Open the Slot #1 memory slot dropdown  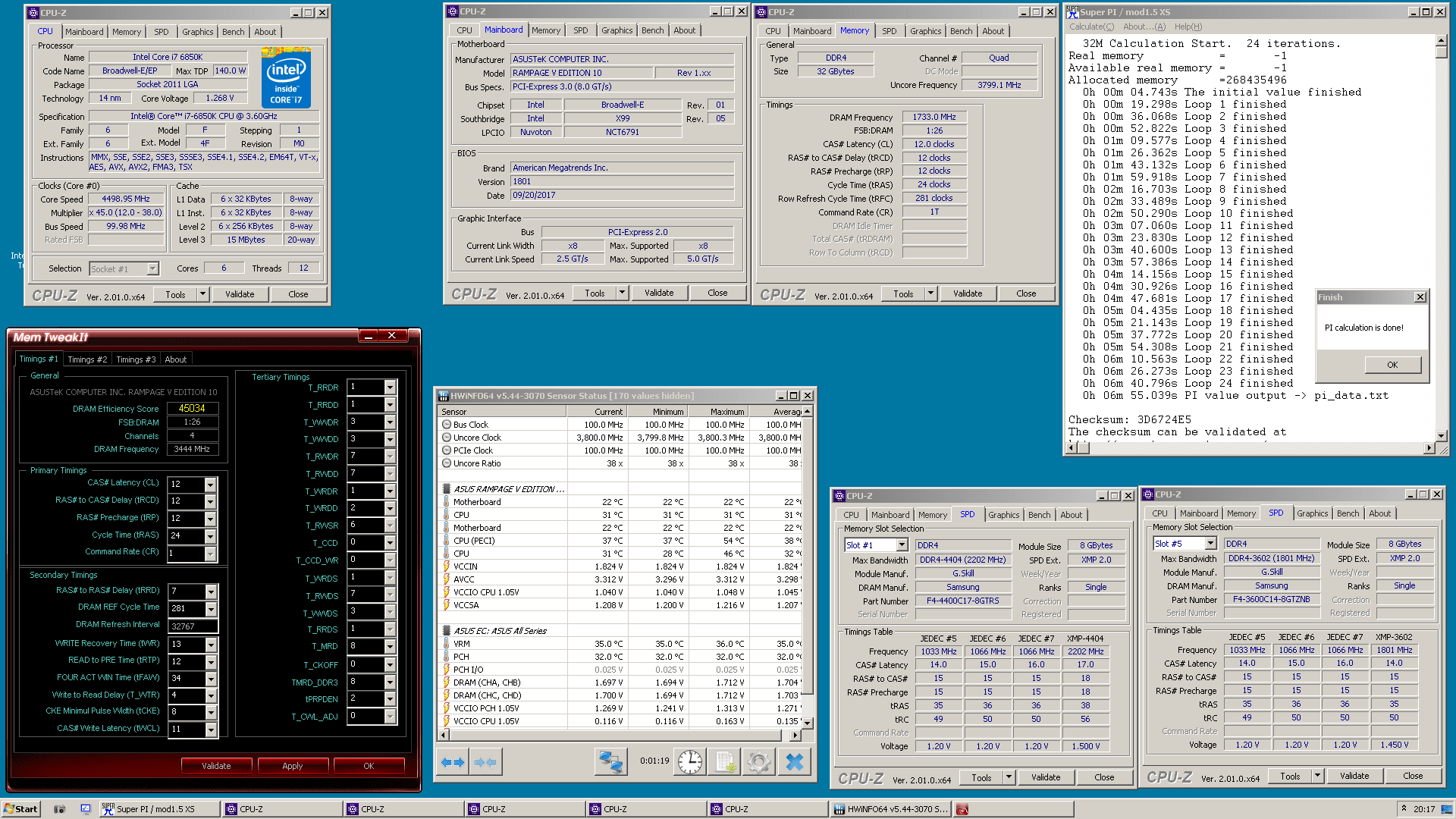click(x=902, y=545)
